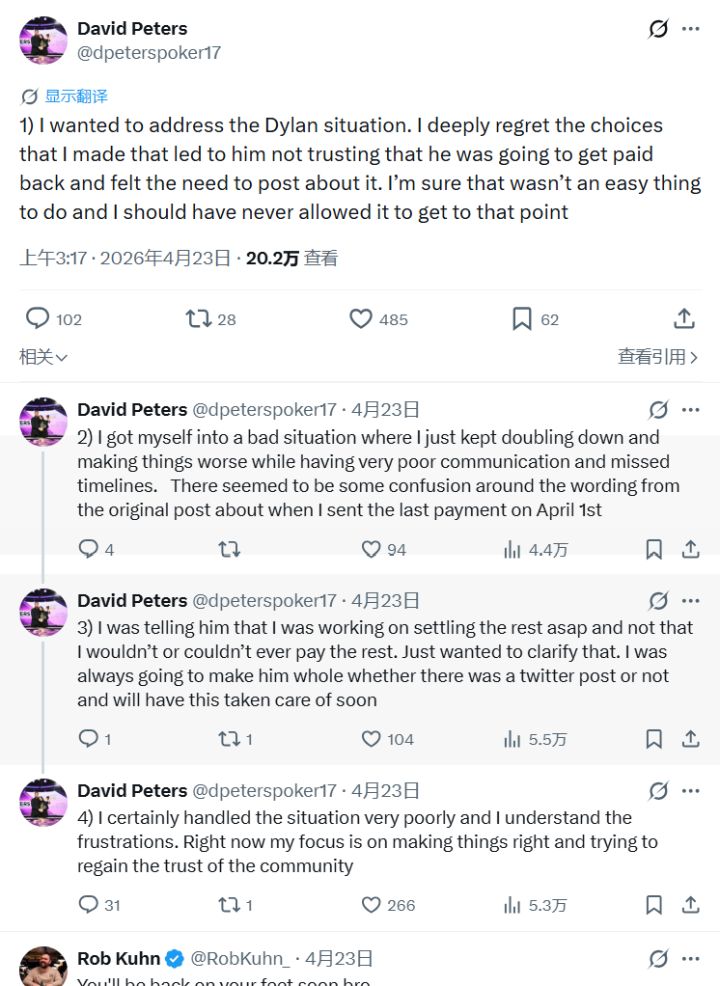Retweet the tweet numbered 2)
Image resolution: width=720 pixels, height=986 pixels.
[x=229, y=549]
